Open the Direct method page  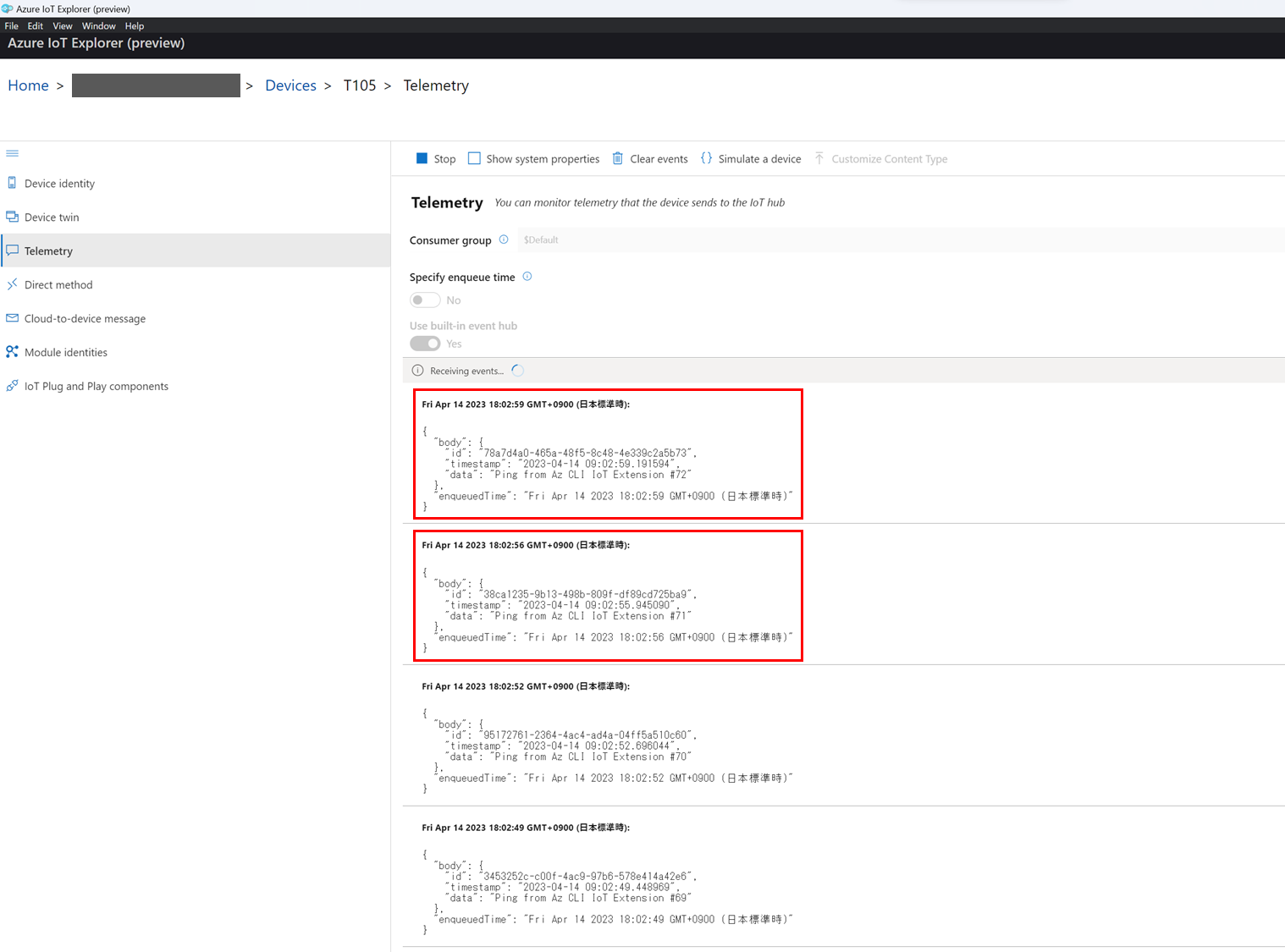(x=196, y=284)
